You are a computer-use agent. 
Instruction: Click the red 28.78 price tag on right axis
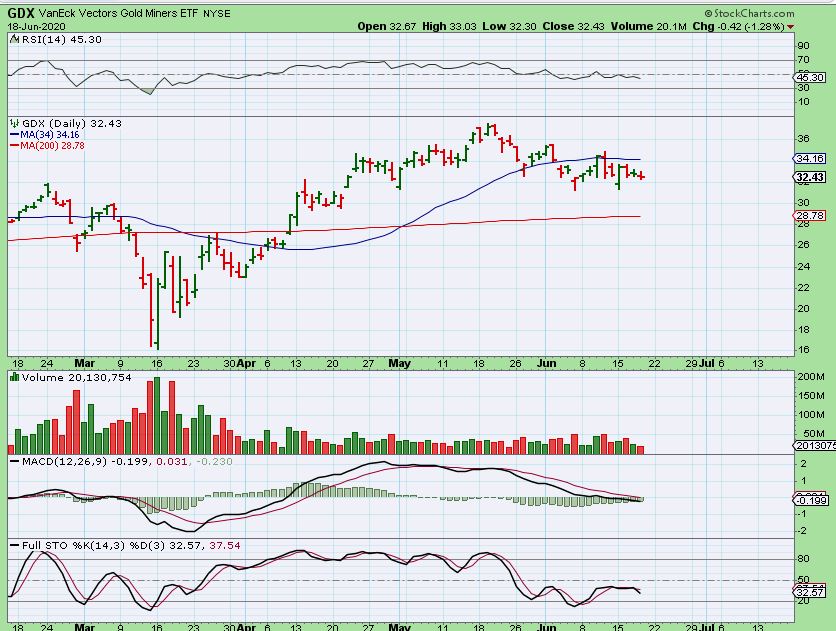810,216
